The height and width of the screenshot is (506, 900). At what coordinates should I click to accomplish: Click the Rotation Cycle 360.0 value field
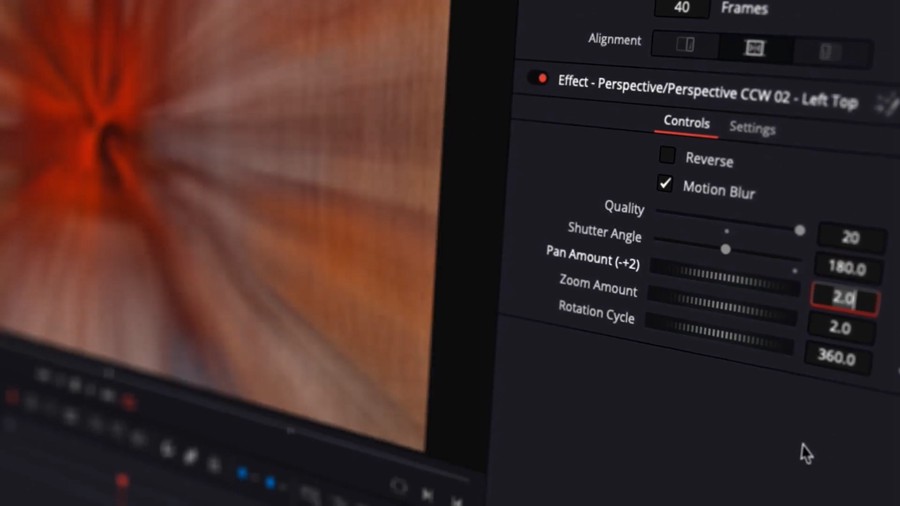836,356
